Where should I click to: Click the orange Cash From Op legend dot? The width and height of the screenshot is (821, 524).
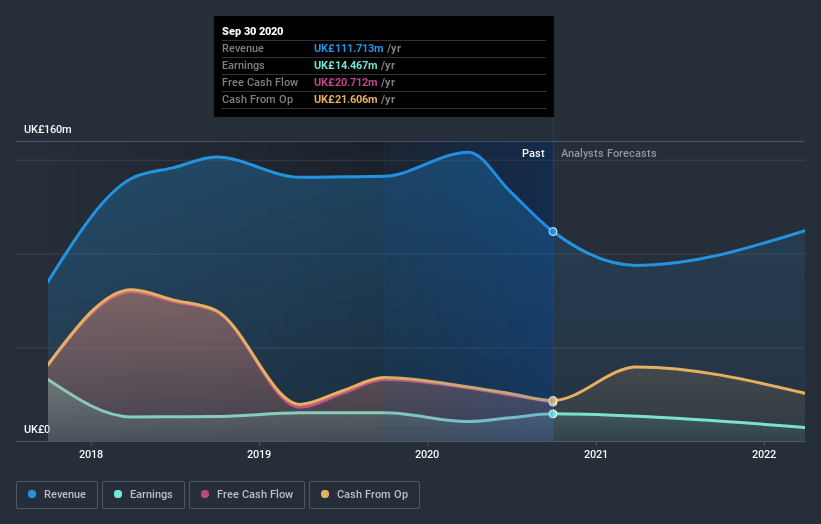point(325,494)
